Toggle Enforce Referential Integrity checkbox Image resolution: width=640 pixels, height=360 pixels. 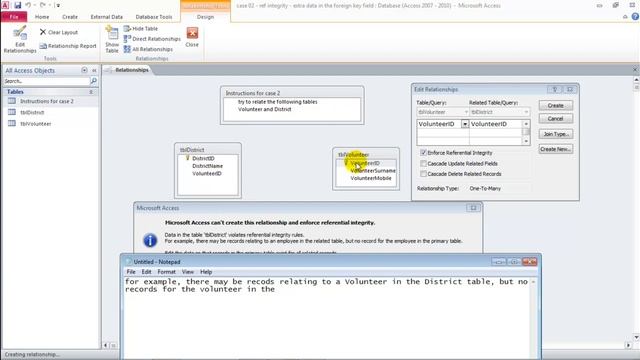[423, 153]
